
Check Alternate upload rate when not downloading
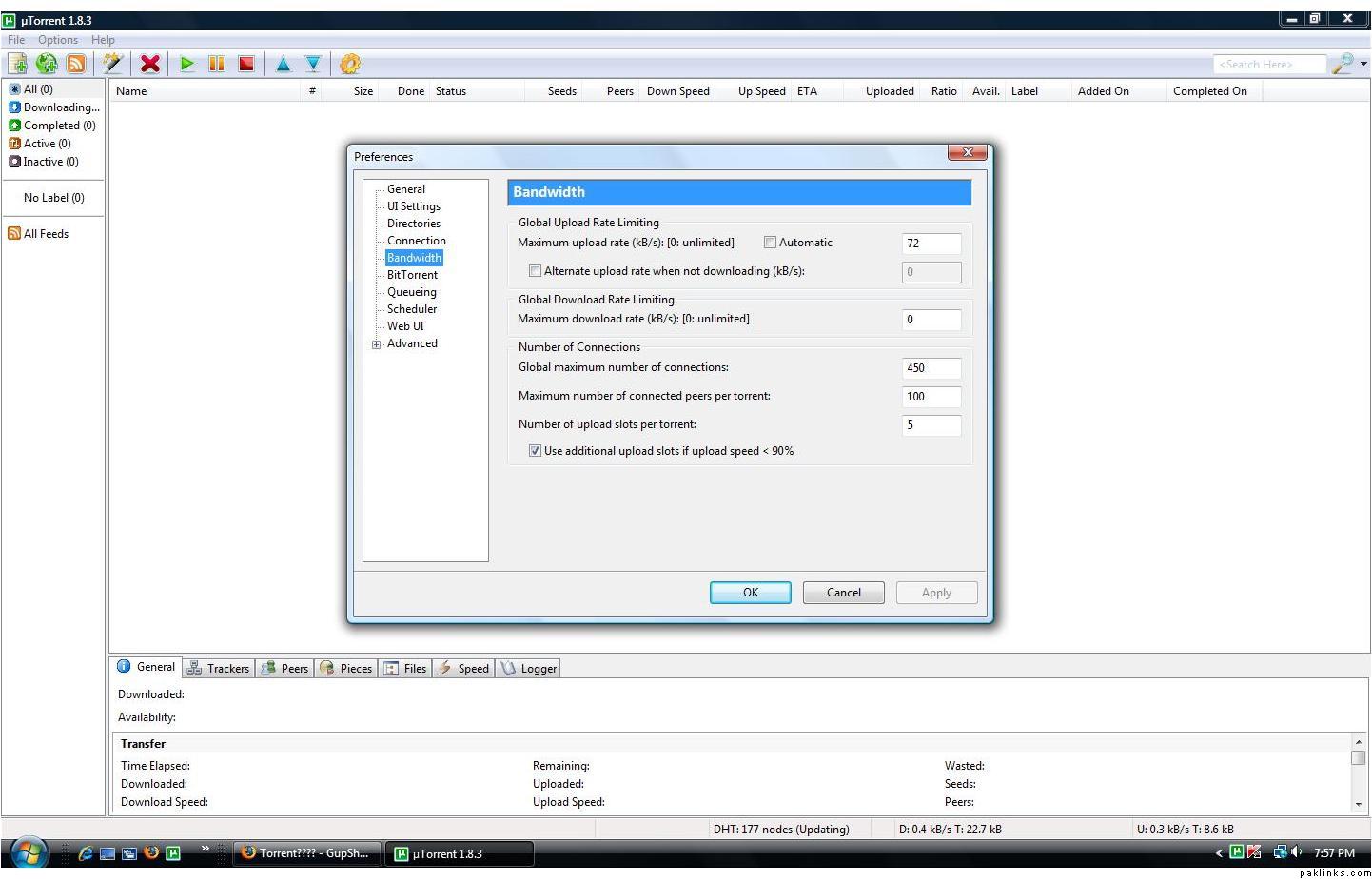[535, 271]
